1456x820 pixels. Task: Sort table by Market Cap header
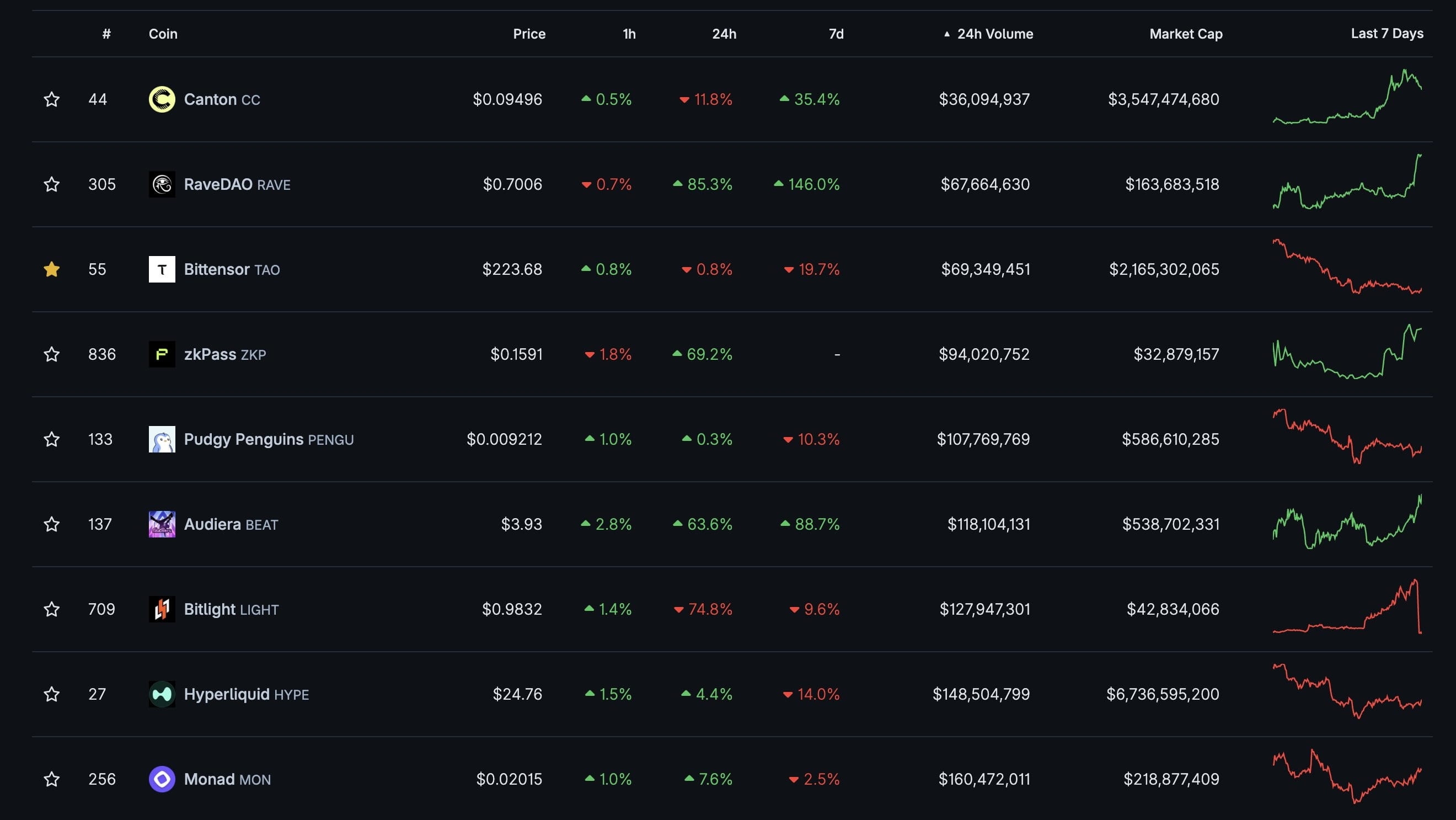coord(1185,34)
